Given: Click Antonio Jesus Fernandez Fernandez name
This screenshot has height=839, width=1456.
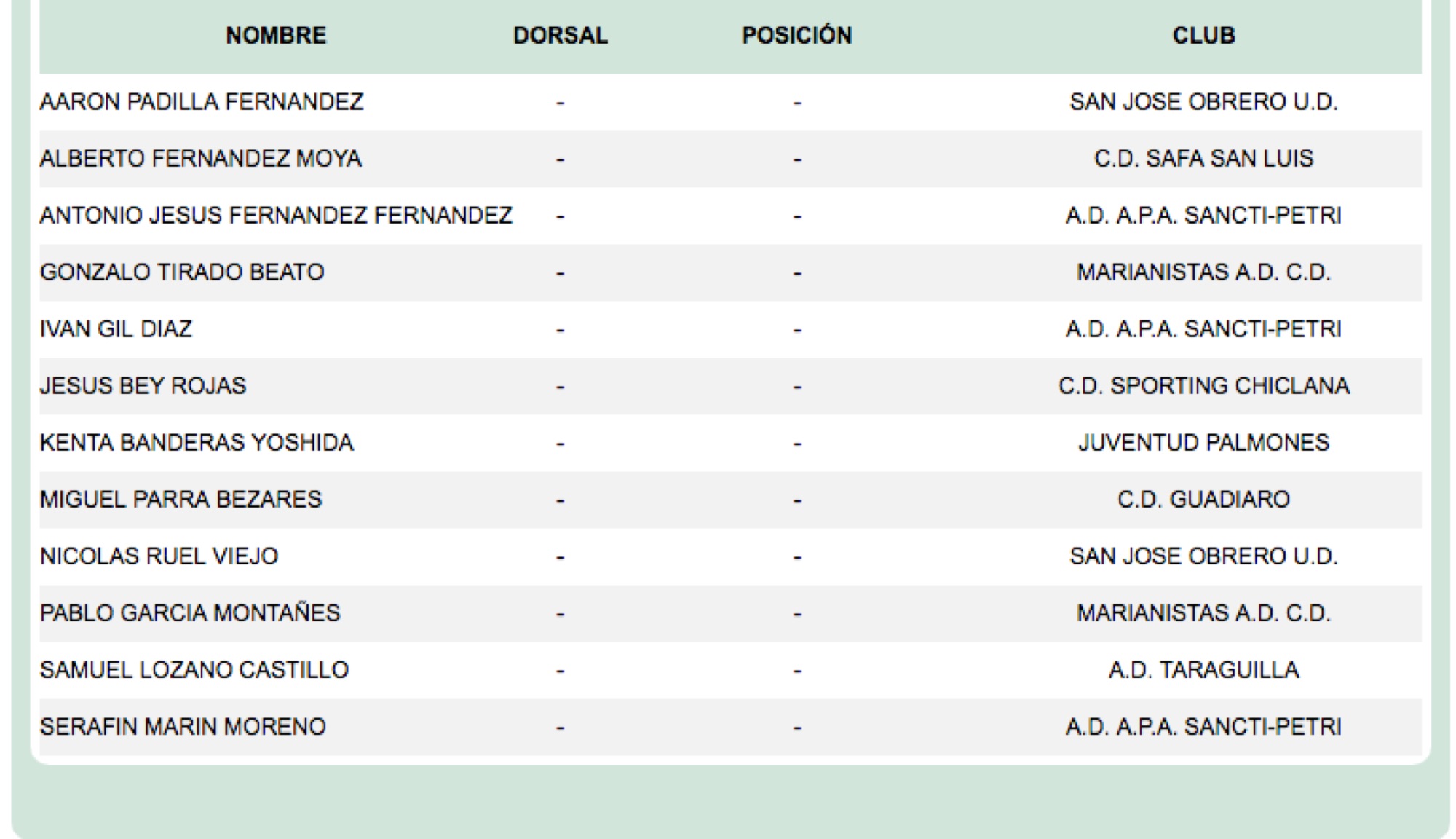Looking at the screenshot, I should click(276, 216).
